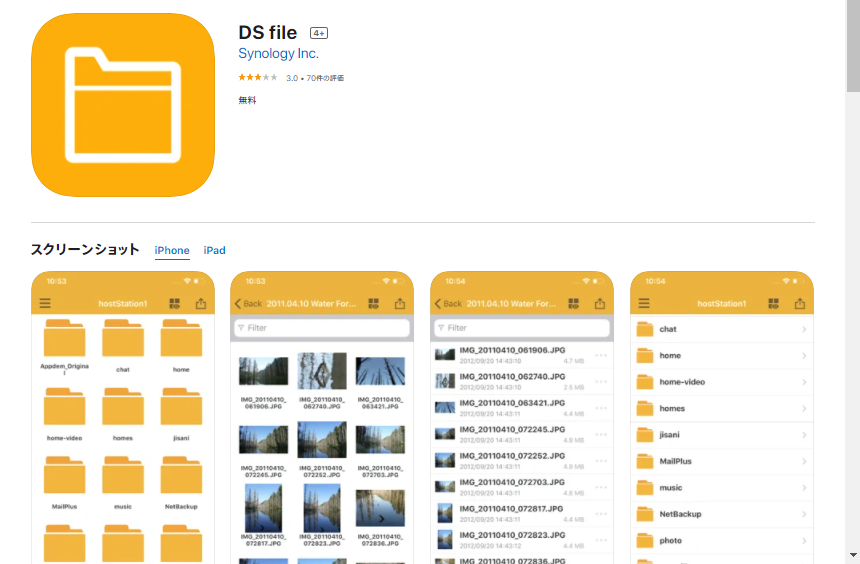Open thumbnail IMG_20110410_072245.JPG in photo grid
This screenshot has width=860, height=564.
tap(263, 439)
